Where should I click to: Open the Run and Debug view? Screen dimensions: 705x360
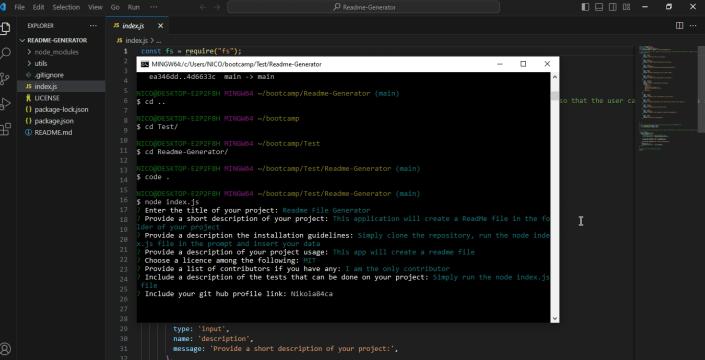[x=5, y=104]
